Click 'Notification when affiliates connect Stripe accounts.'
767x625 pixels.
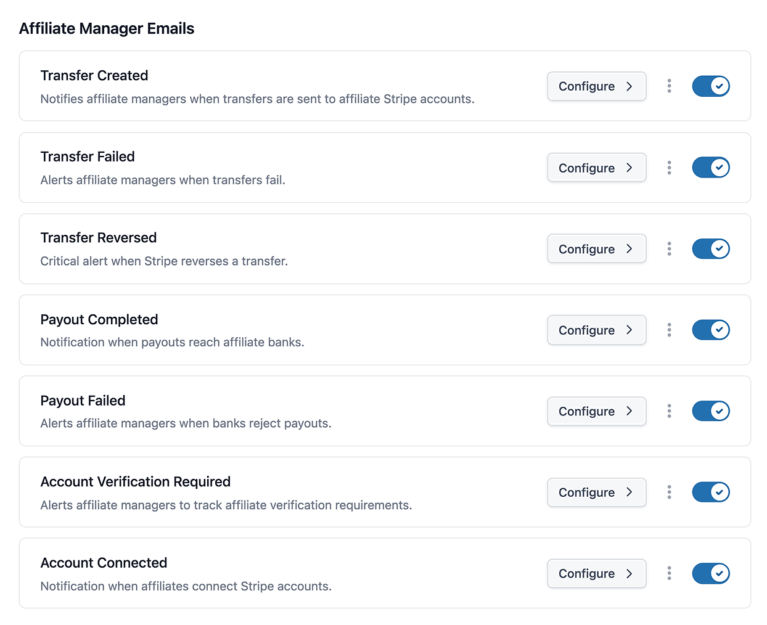(186, 586)
